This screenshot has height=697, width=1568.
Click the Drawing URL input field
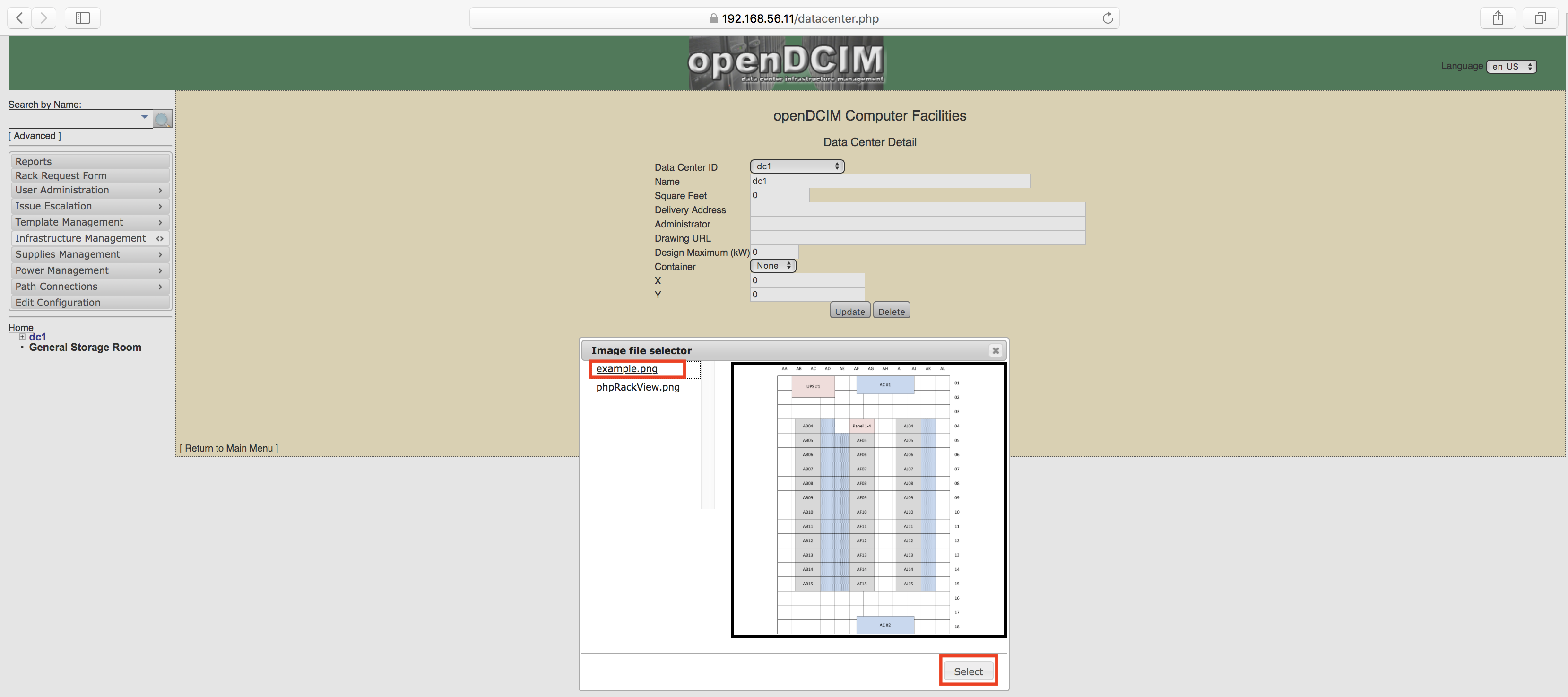(917, 238)
